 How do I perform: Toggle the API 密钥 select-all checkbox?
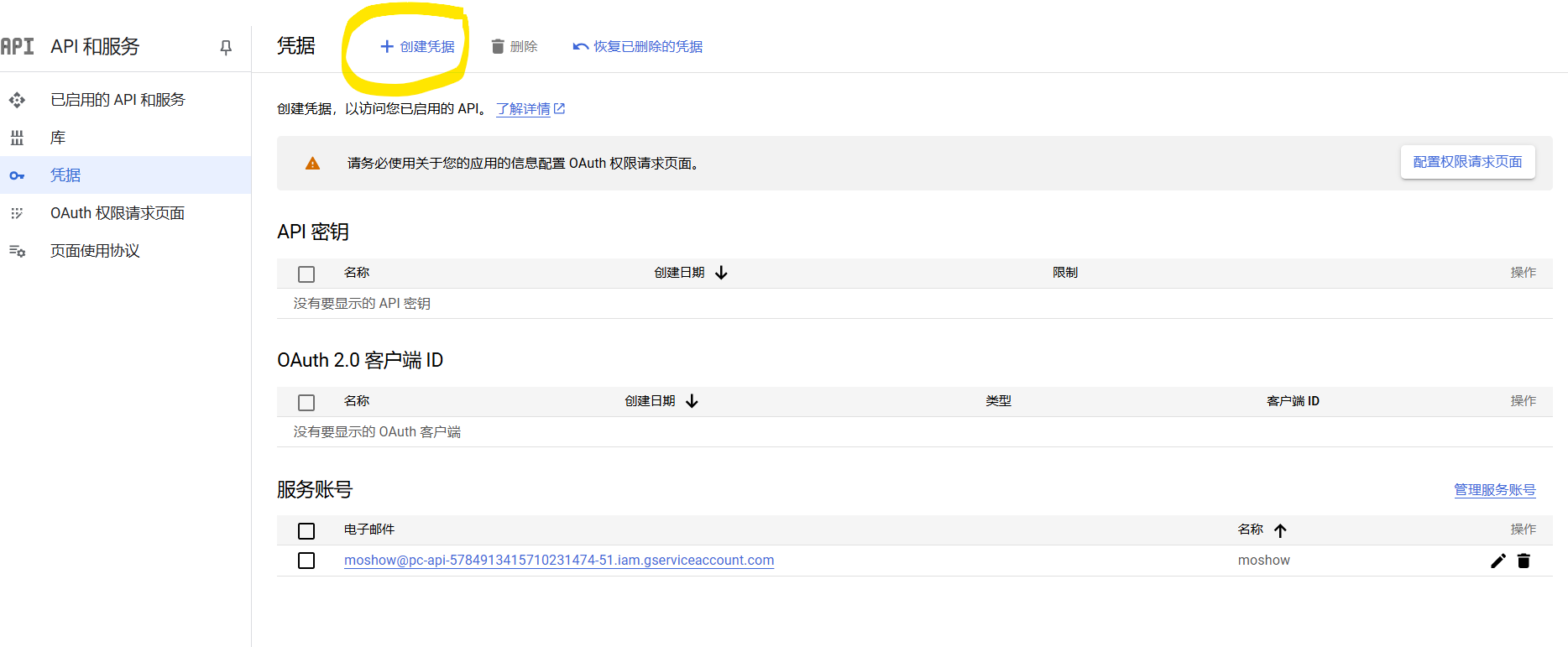306,274
